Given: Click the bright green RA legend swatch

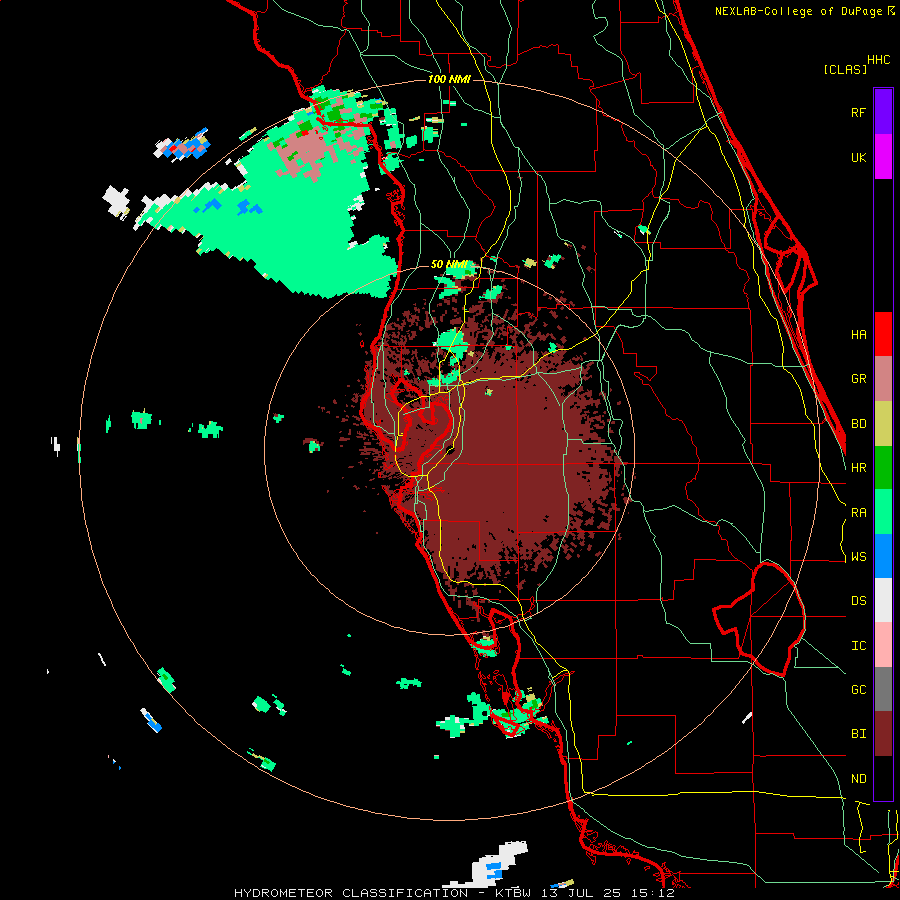Looking at the screenshot, I should click(883, 512).
